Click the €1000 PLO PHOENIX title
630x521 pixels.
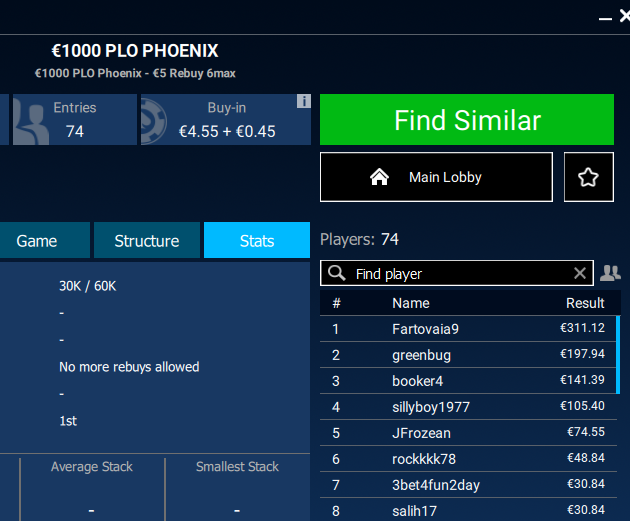tap(135, 51)
